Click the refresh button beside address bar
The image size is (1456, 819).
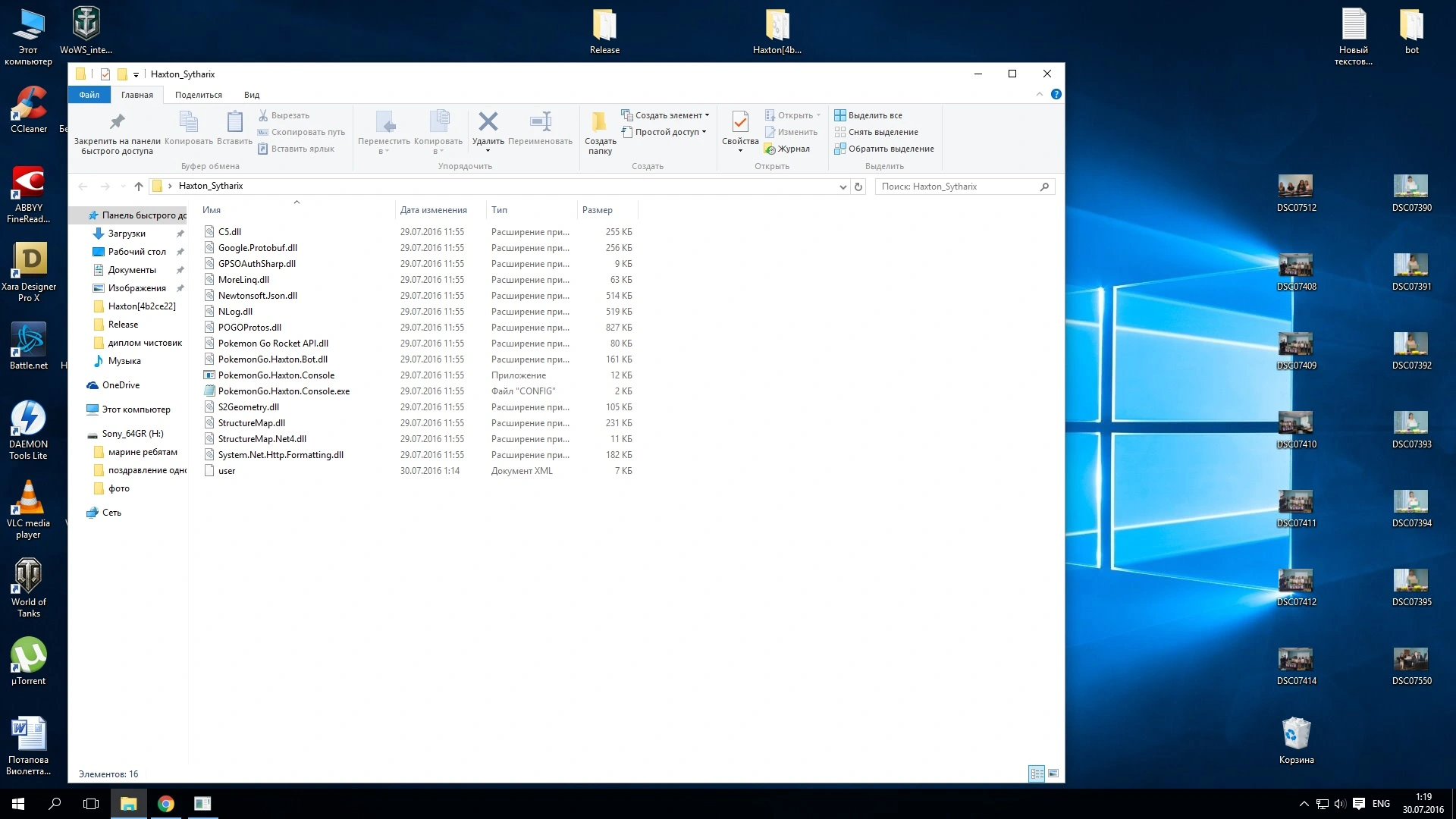tap(858, 187)
